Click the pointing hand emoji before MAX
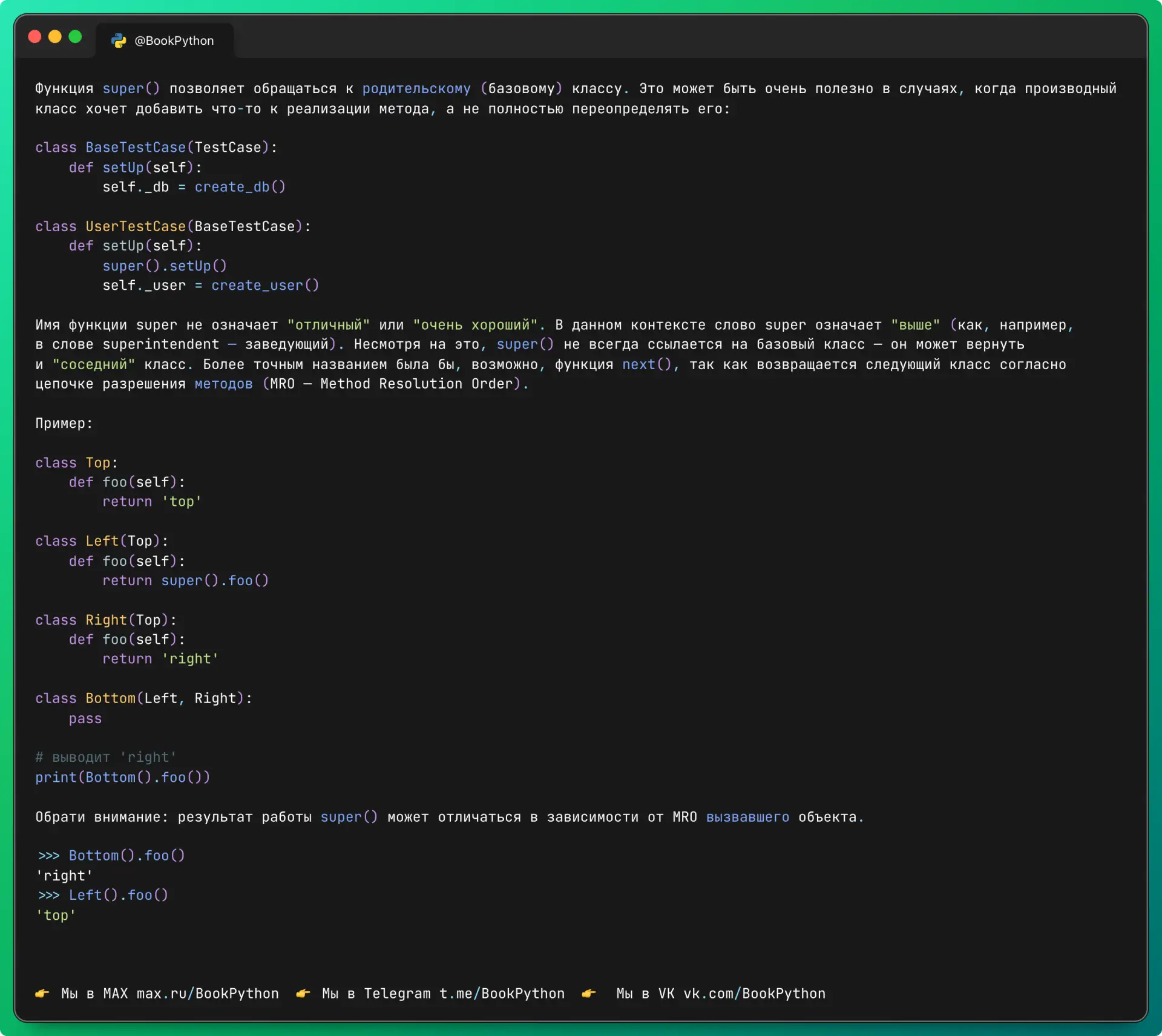Viewport: 1162px width, 1036px height. click(42, 994)
